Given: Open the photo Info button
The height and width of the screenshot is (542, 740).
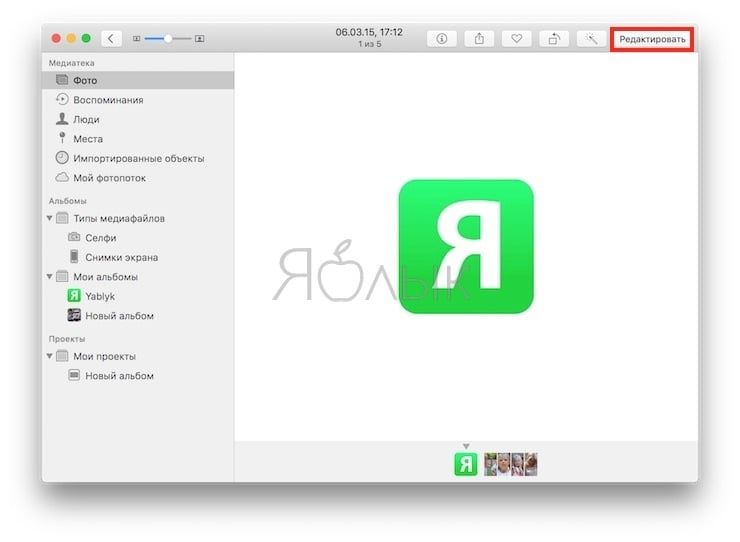Looking at the screenshot, I should click(x=442, y=39).
